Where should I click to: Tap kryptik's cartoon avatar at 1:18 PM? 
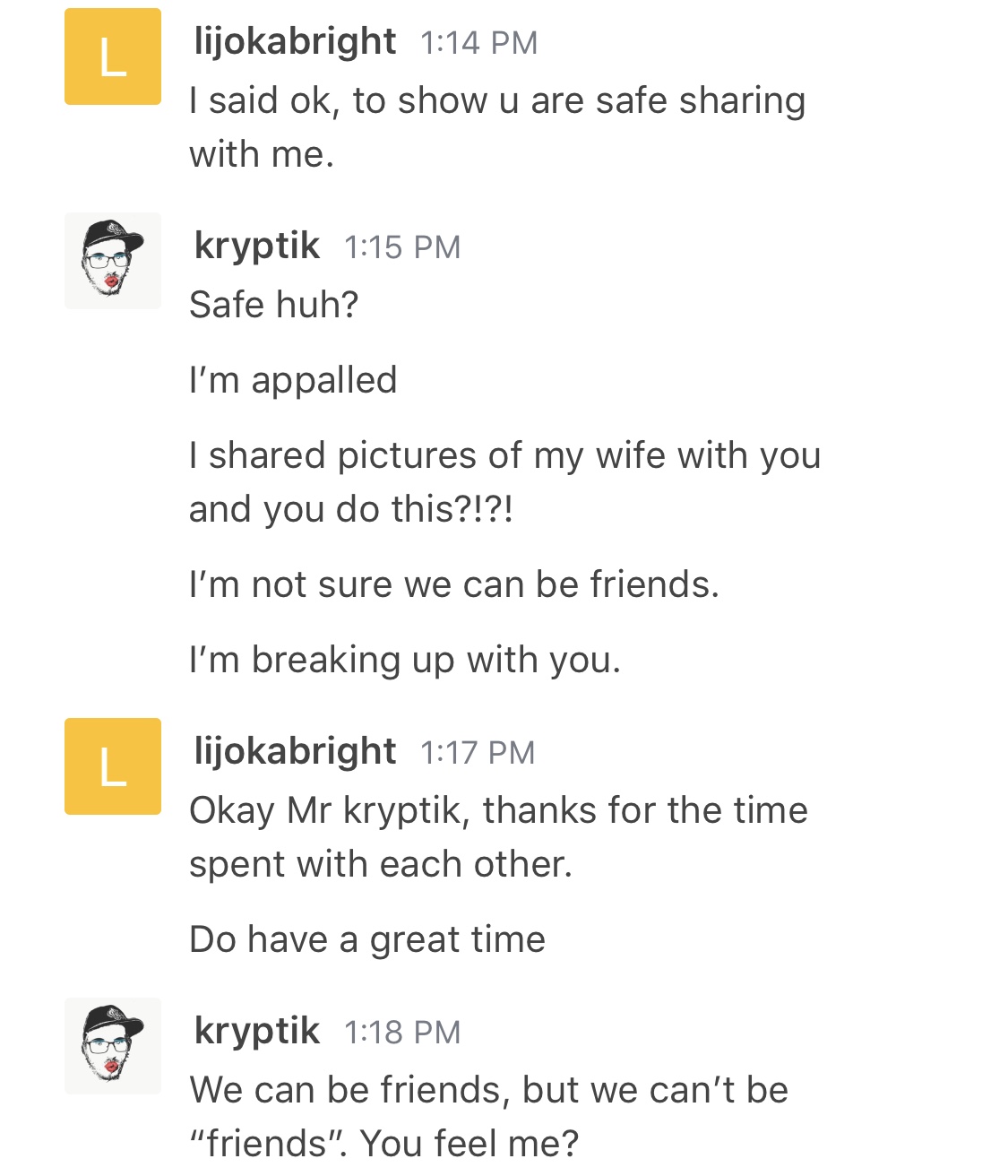[113, 1046]
